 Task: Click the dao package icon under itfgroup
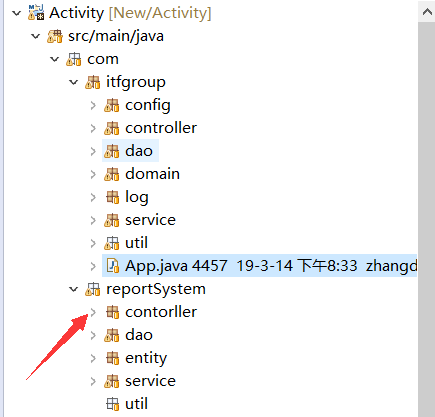[112, 151]
